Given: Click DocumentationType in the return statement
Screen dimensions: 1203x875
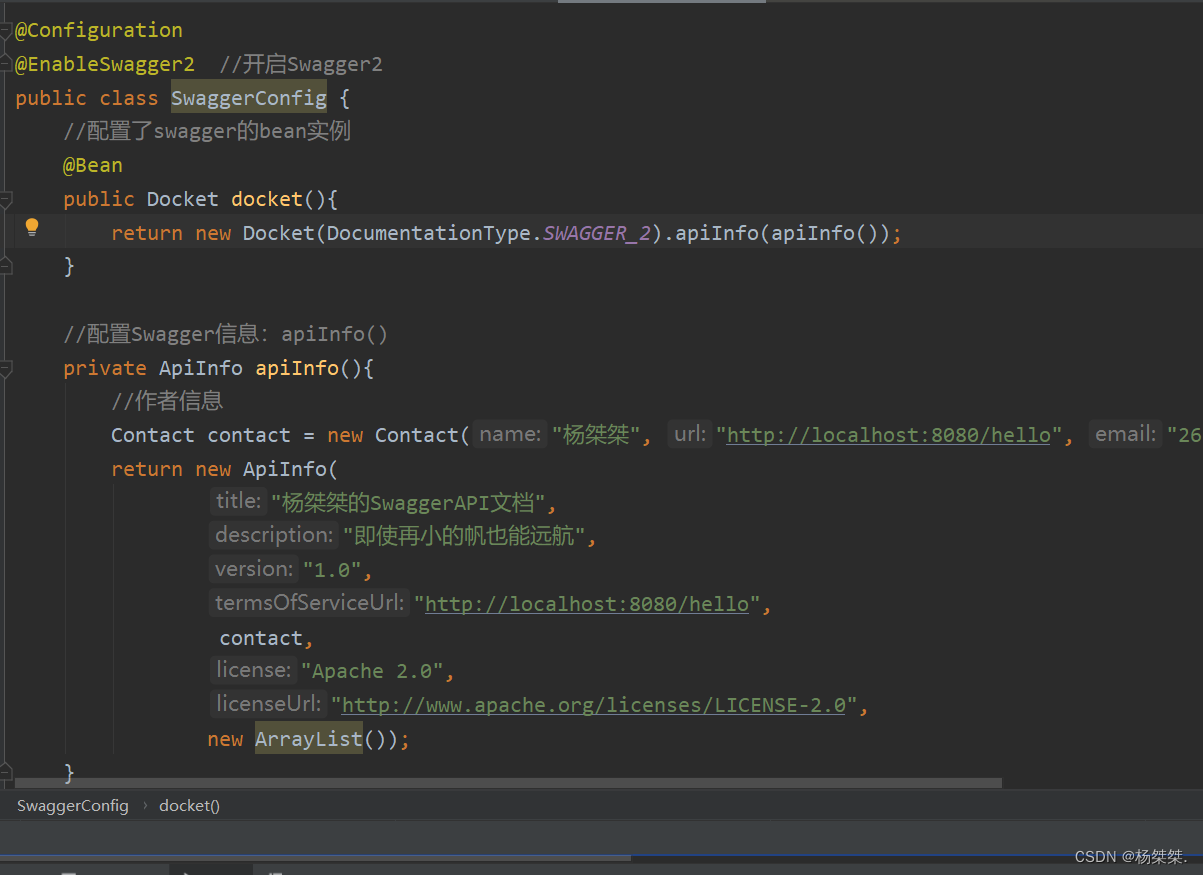Looking at the screenshot, I should click(x=429, y=233).
